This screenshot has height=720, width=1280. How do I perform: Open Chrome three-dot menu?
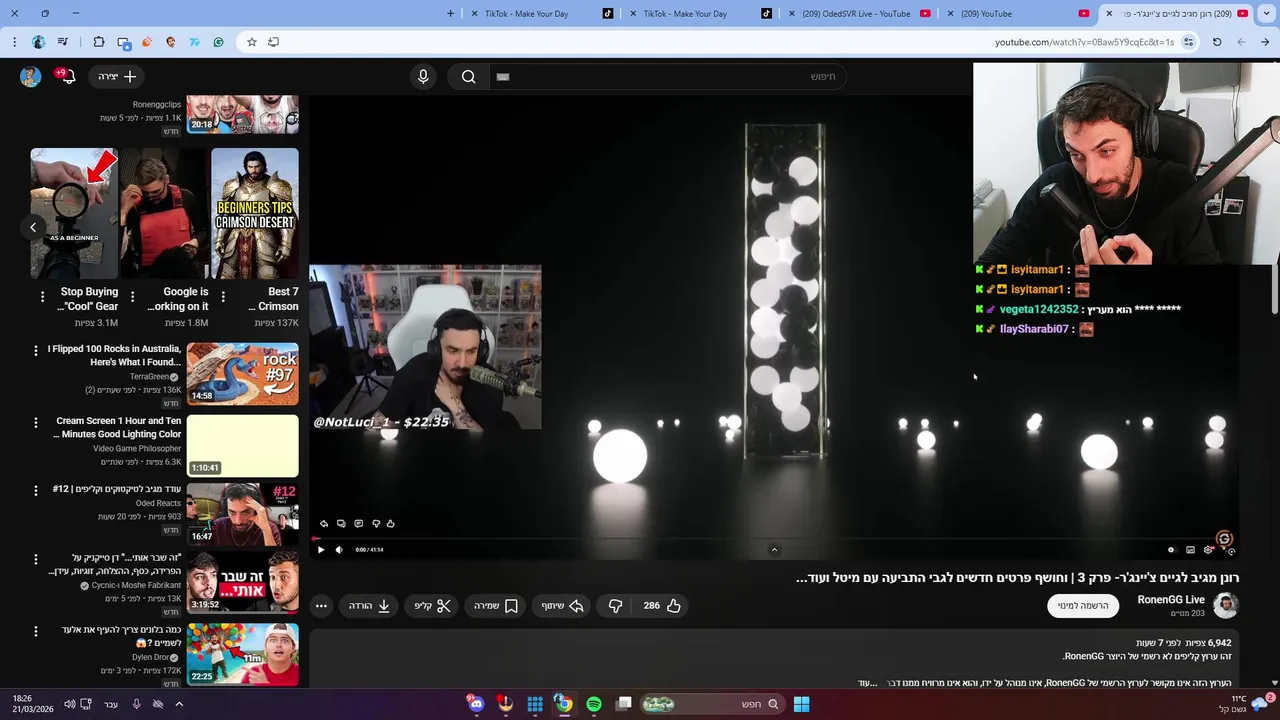coord(14,42)
